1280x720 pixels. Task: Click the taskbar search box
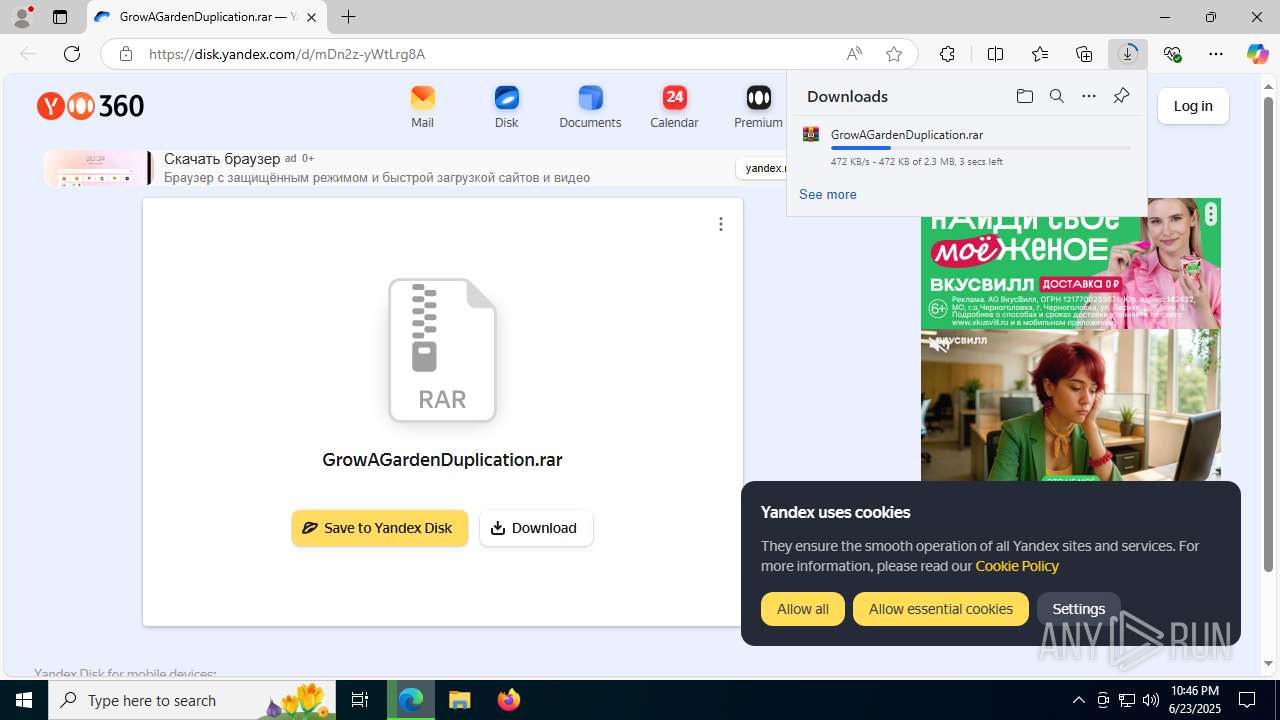click(192, 700)
